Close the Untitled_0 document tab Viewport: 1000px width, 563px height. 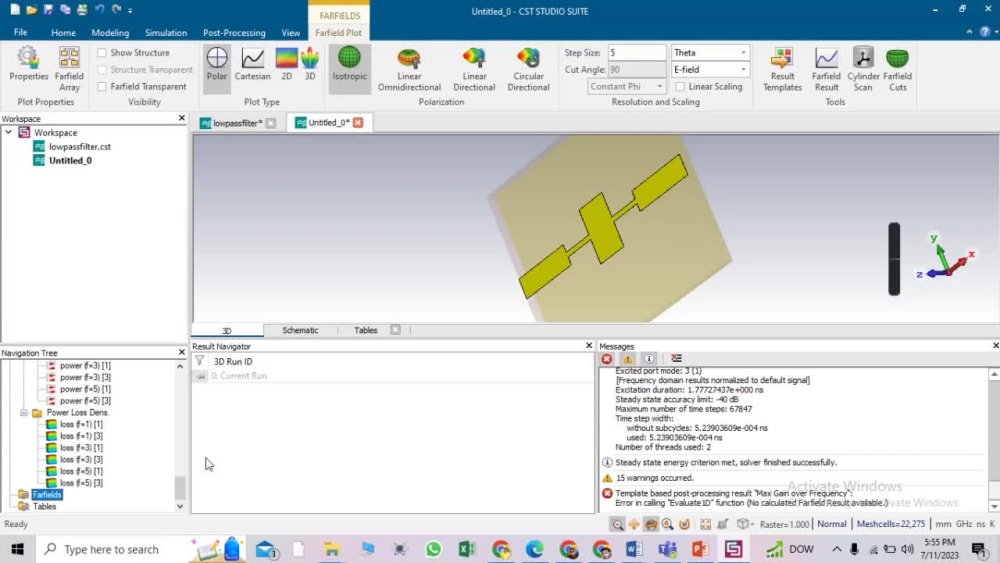pos(358,122)
